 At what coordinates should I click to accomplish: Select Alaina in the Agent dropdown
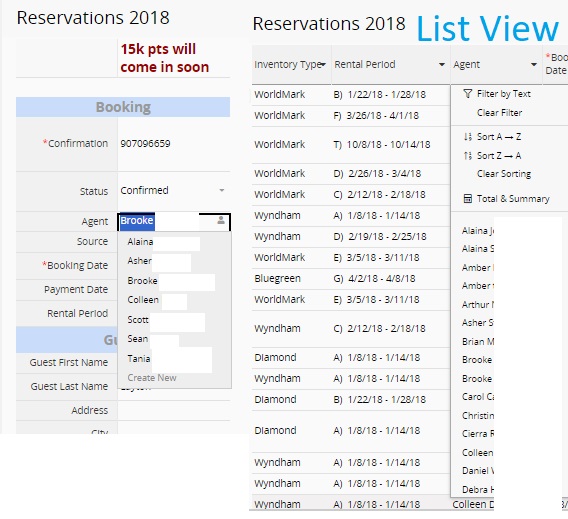(x=140, y=242)
